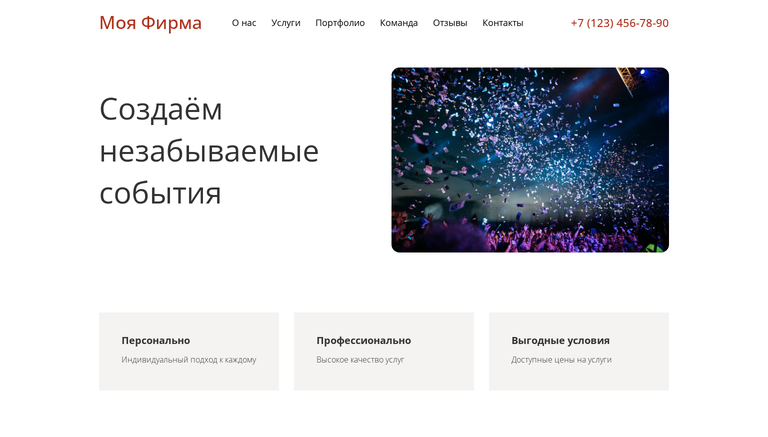Click the word незабываемые in the headline
The height and width of the screenshot is (437, 768).
click(x=209, y=151)
